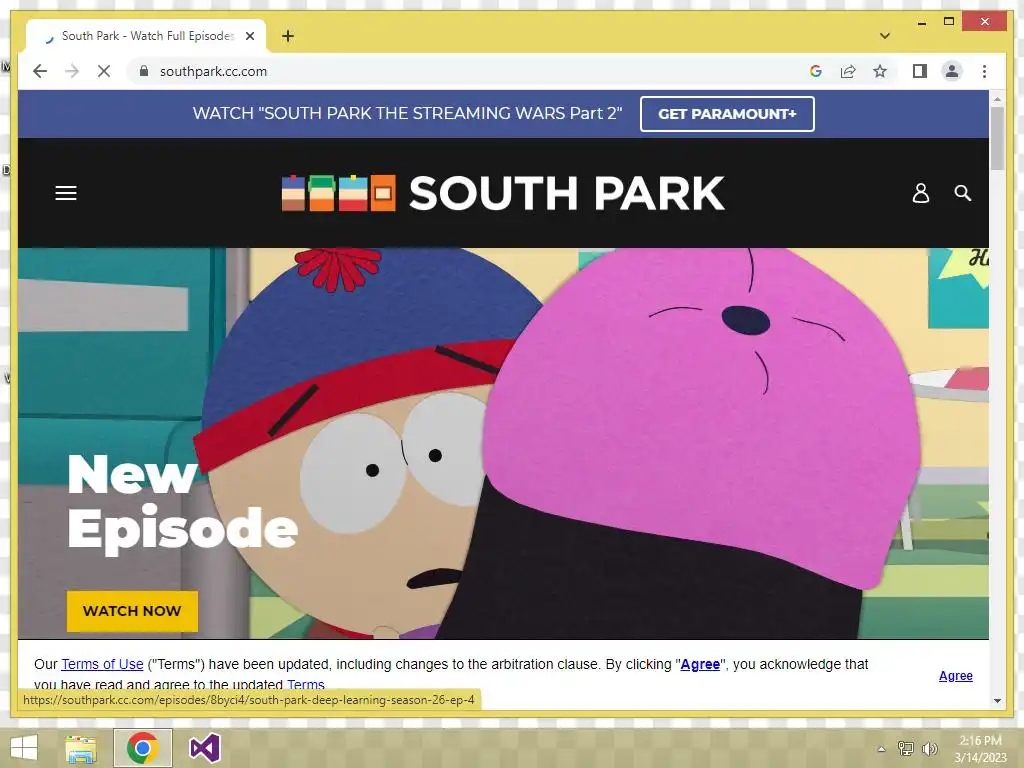Maximize the Chrome window
The width and height of the screenshot is (1024, 768).
pyautogui.click(x=949, y=22)
